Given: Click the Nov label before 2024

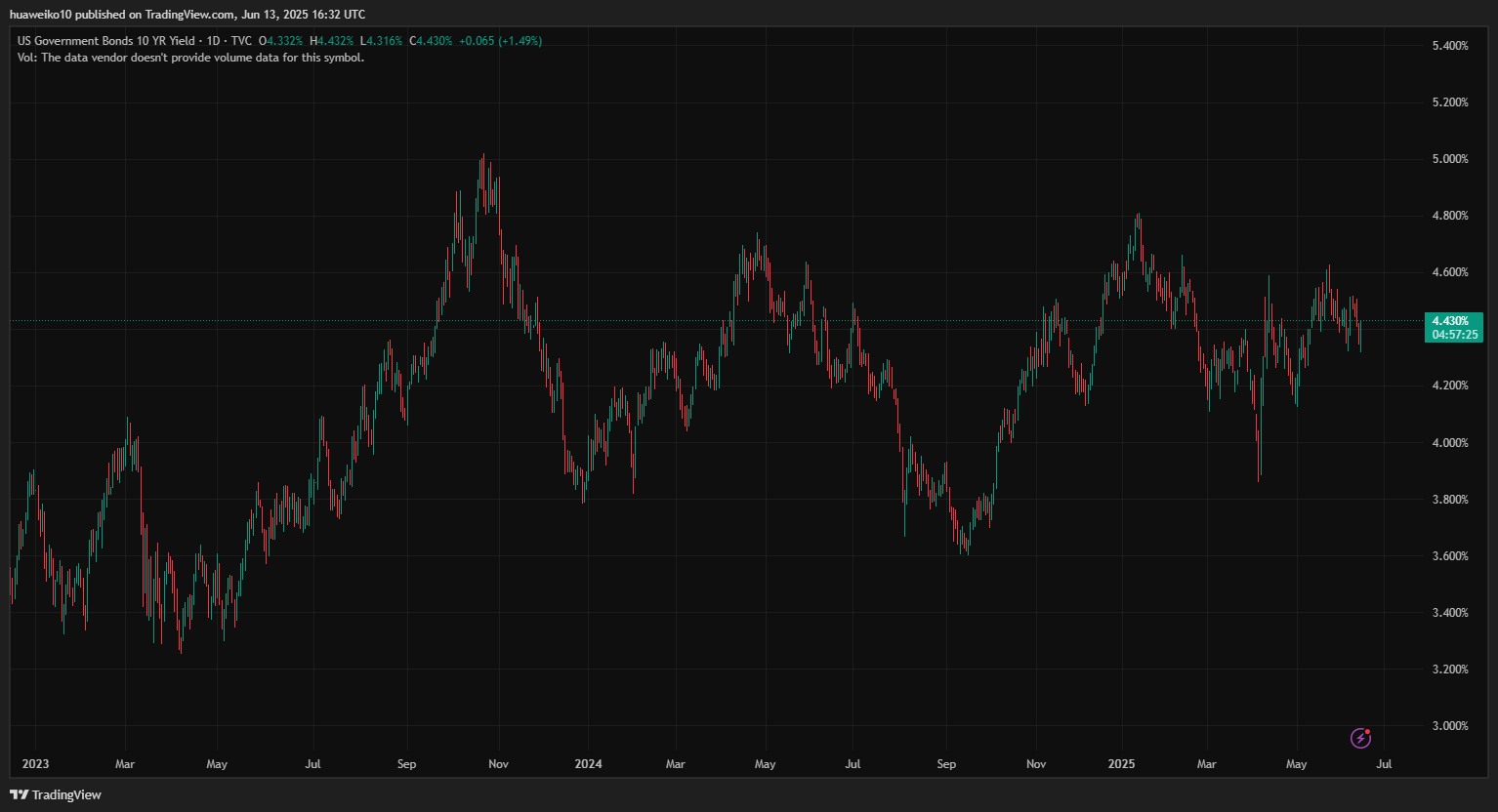Looking at the screenshot, I should (x=498, y=764).
